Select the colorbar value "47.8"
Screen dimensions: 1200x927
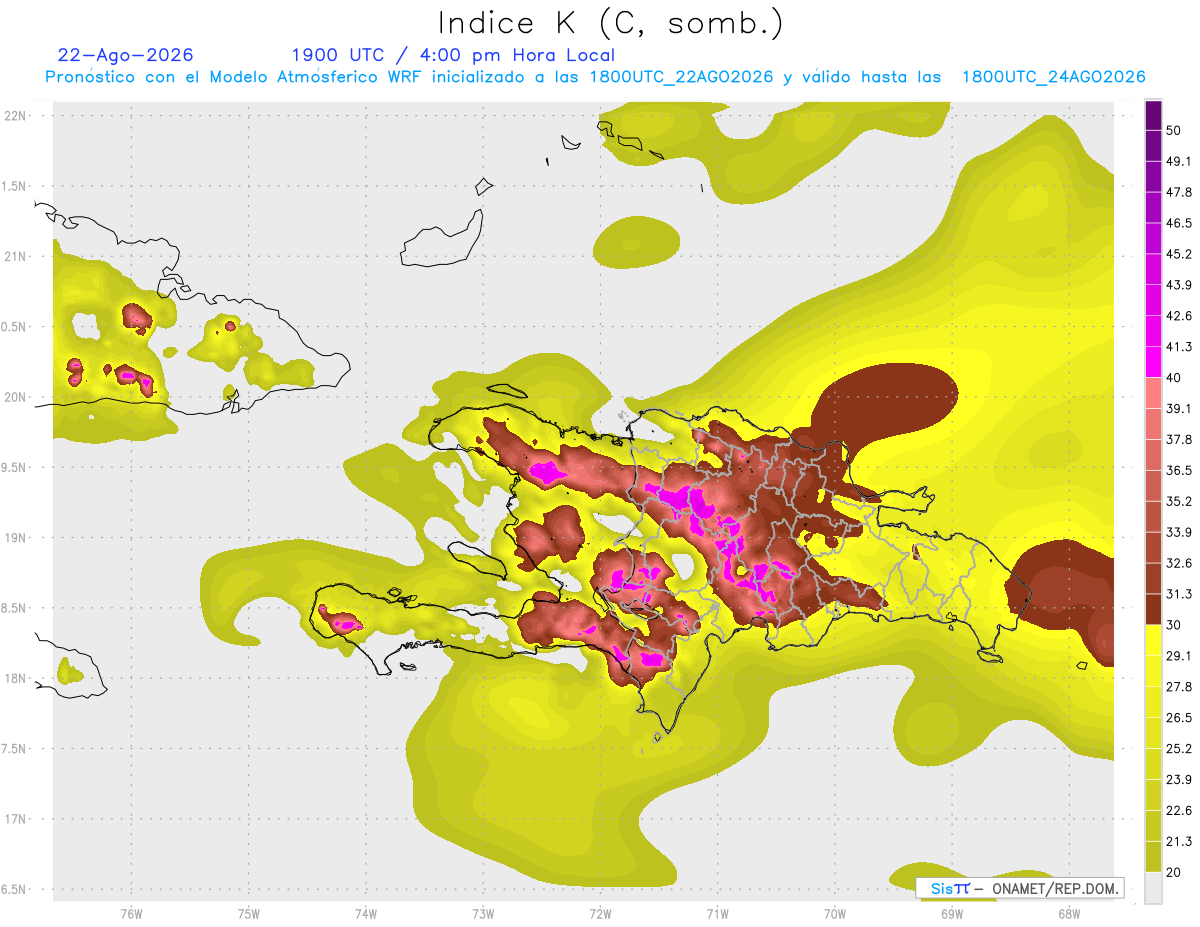(x=1178, y=192)
